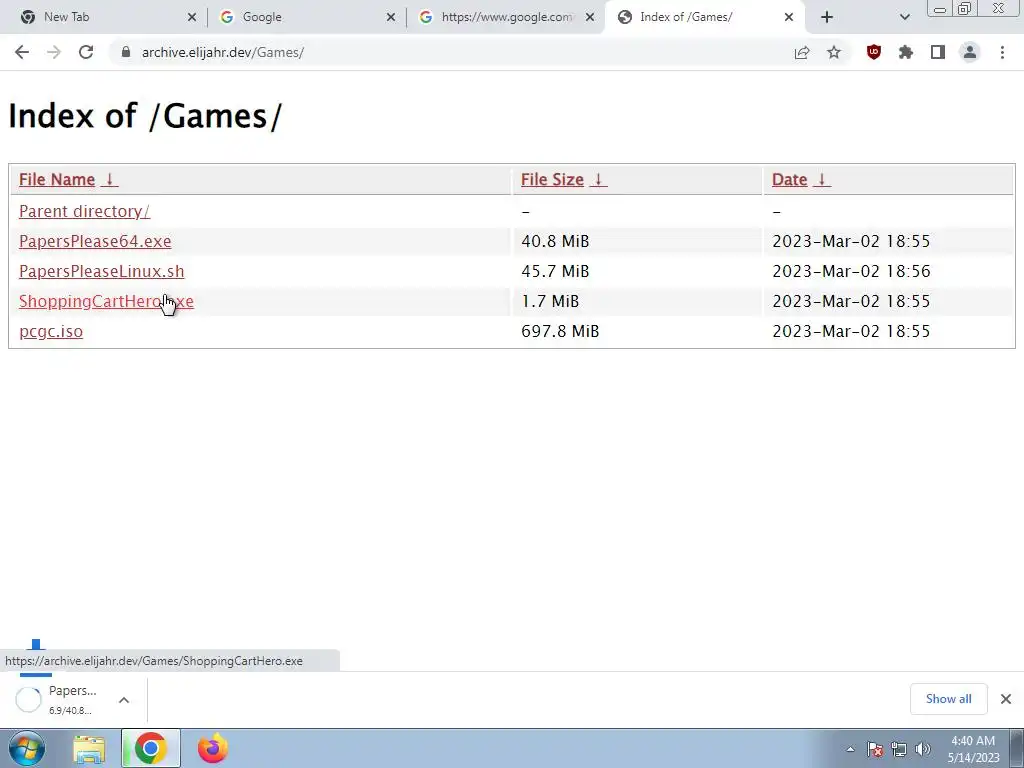Click the 697.8 MiB size cell
This screenshot has width=1024, height=768.
tap(560, 331)
